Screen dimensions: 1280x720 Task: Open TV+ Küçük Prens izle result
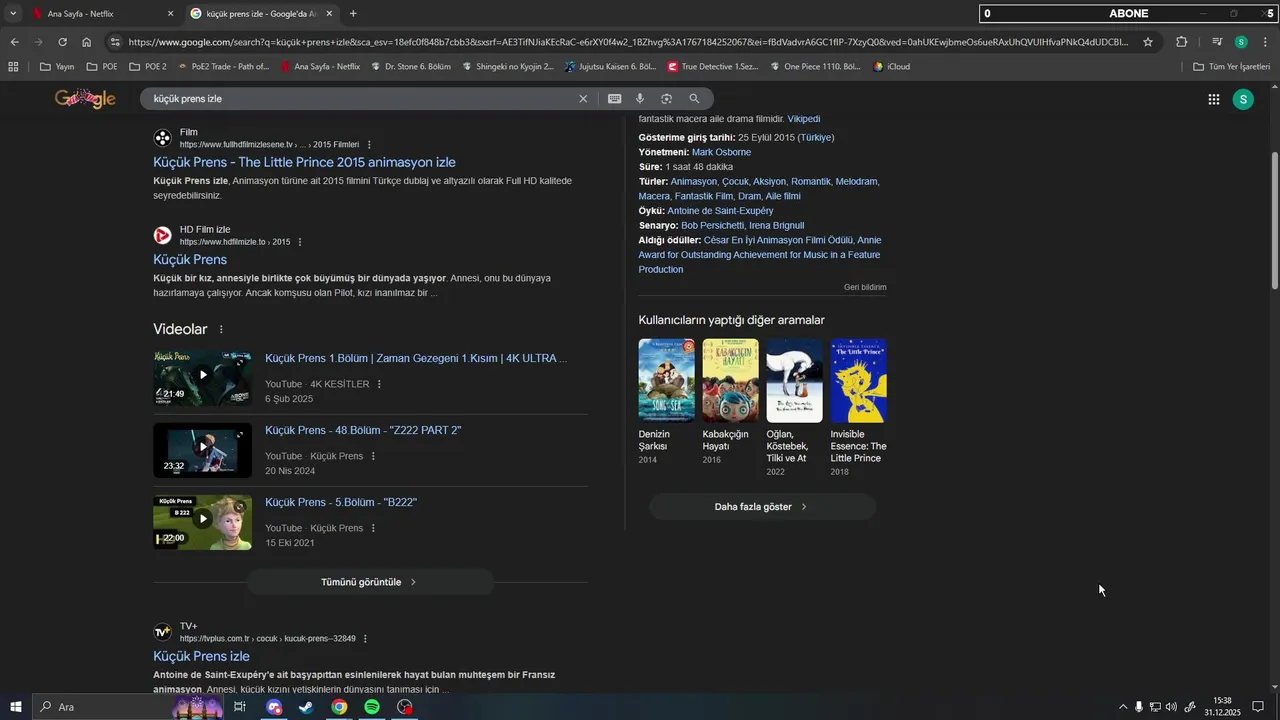pyautogui.click(x=201, y=656)
